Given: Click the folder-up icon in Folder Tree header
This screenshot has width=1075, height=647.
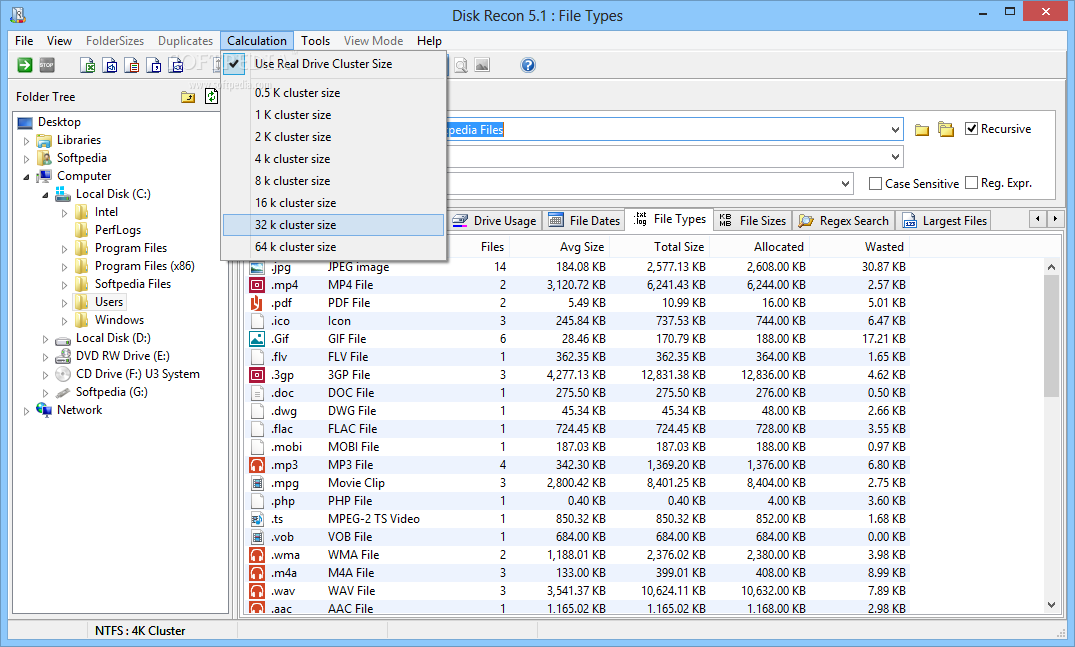Looking at the screenshot, I should [188, 97].
